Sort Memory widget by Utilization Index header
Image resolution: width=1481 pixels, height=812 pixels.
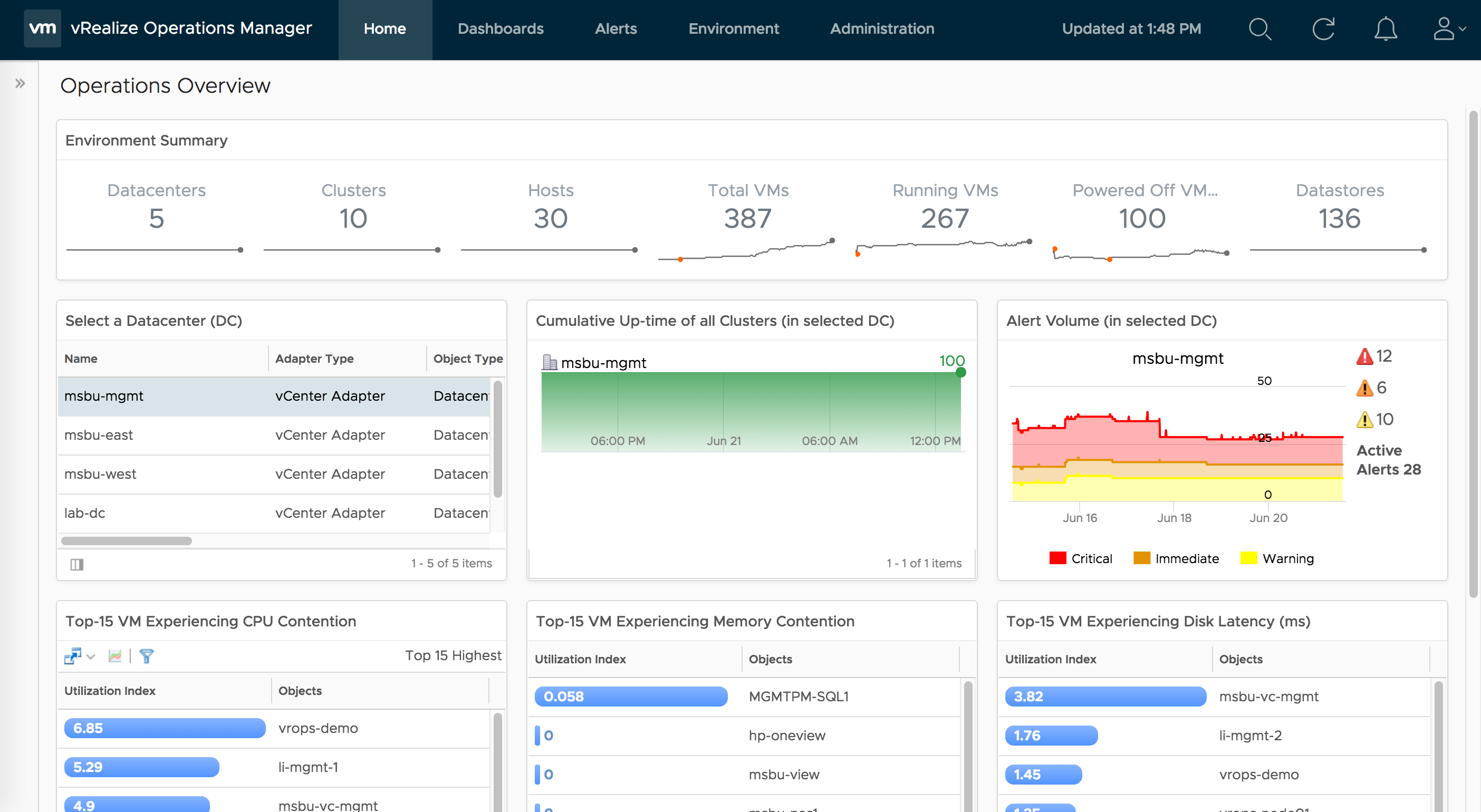coord(580,659)
